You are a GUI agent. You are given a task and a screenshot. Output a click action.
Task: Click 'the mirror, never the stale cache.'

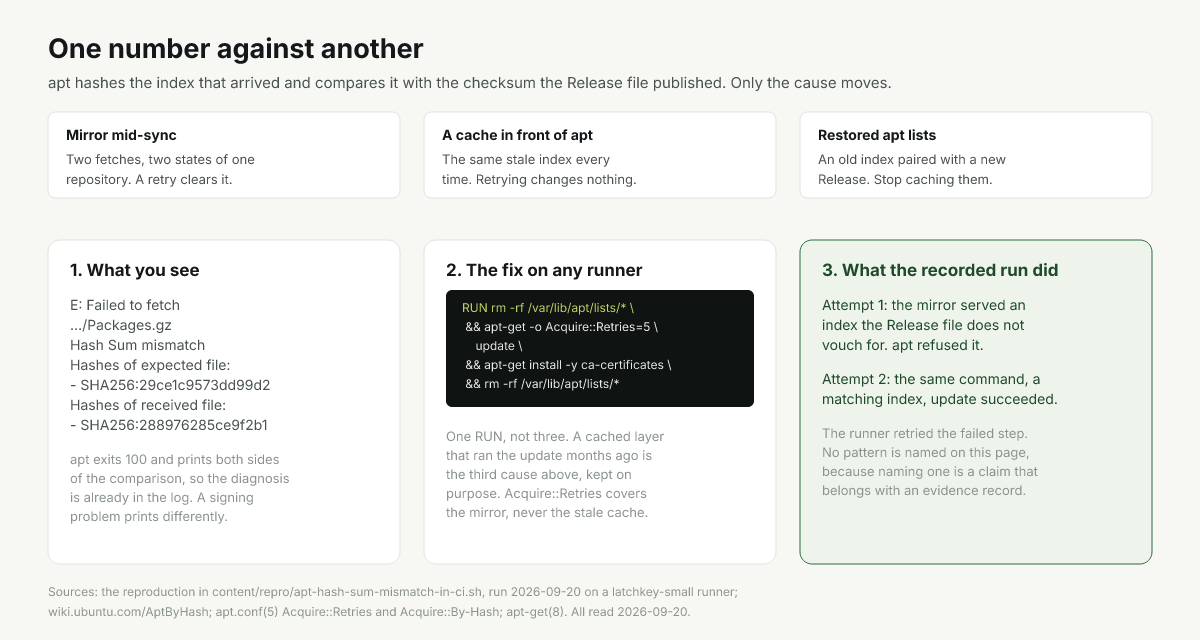click(x=549, y=513)
